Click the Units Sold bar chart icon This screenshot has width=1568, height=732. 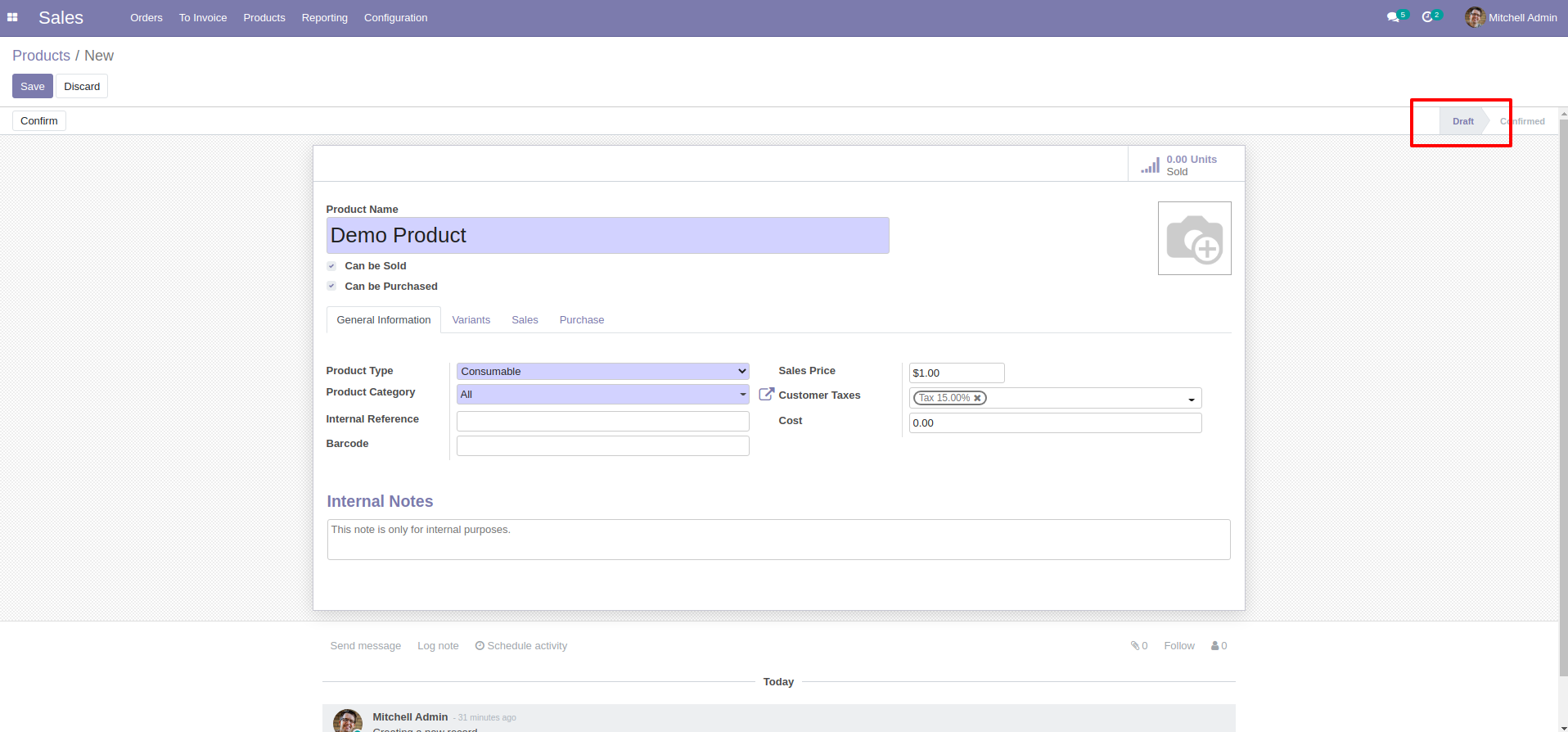1150,165
